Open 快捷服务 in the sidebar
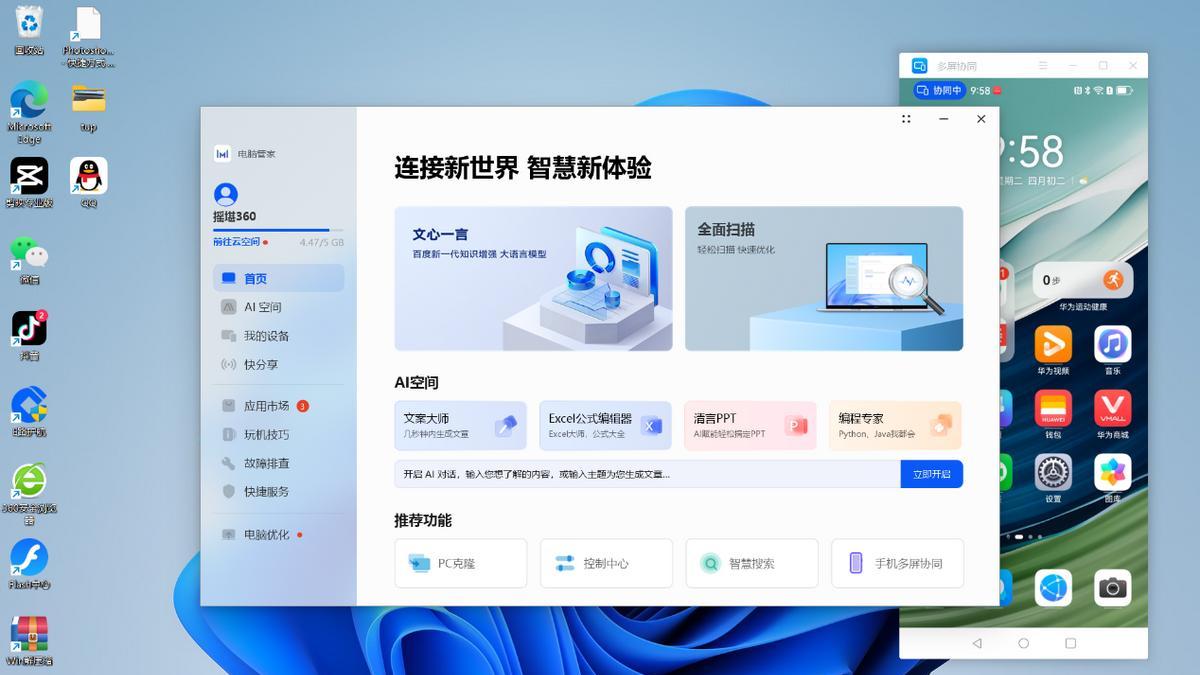 click(278, 492)
